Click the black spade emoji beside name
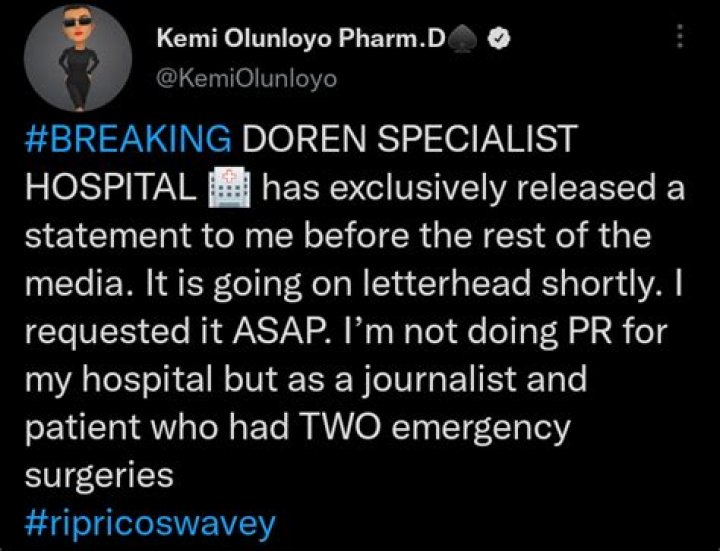Image resolution: width=720 pixels, height=551 pixels. [463, 40]
